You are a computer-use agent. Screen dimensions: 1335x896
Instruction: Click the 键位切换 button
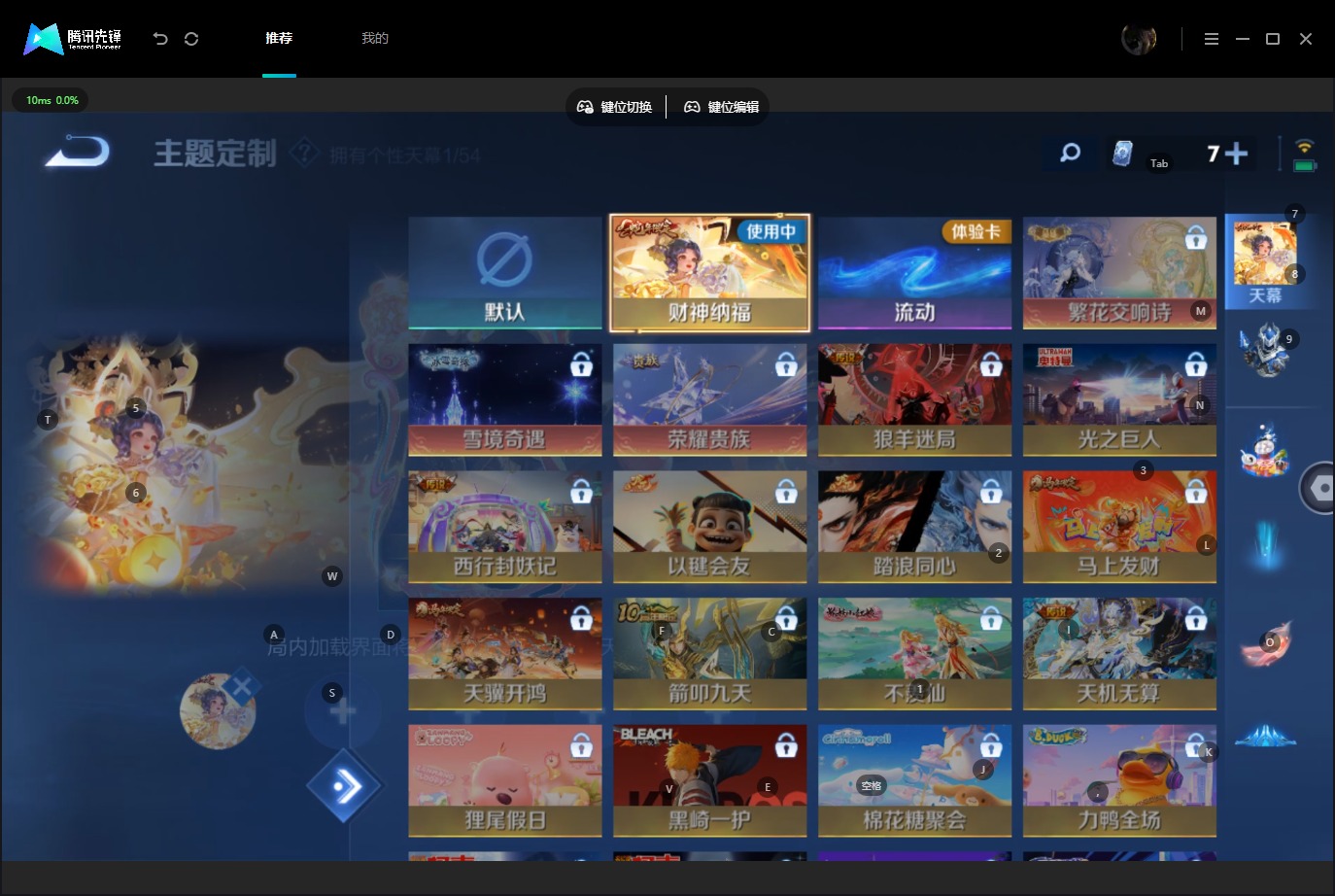(x=615, y=107)
